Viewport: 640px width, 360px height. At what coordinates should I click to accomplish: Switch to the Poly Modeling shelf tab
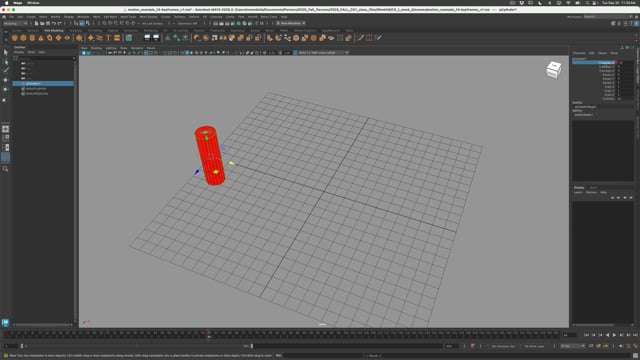(x=54, y=31)
